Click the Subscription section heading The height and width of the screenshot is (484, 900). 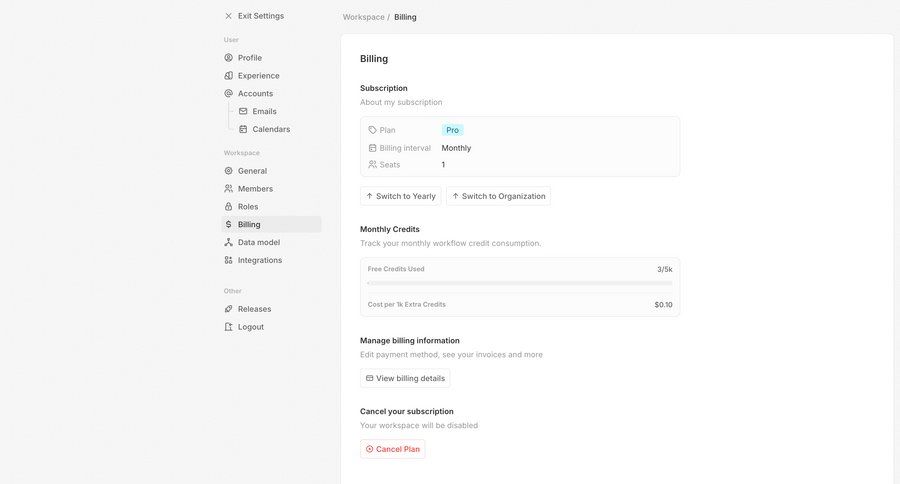click(384, 88)
